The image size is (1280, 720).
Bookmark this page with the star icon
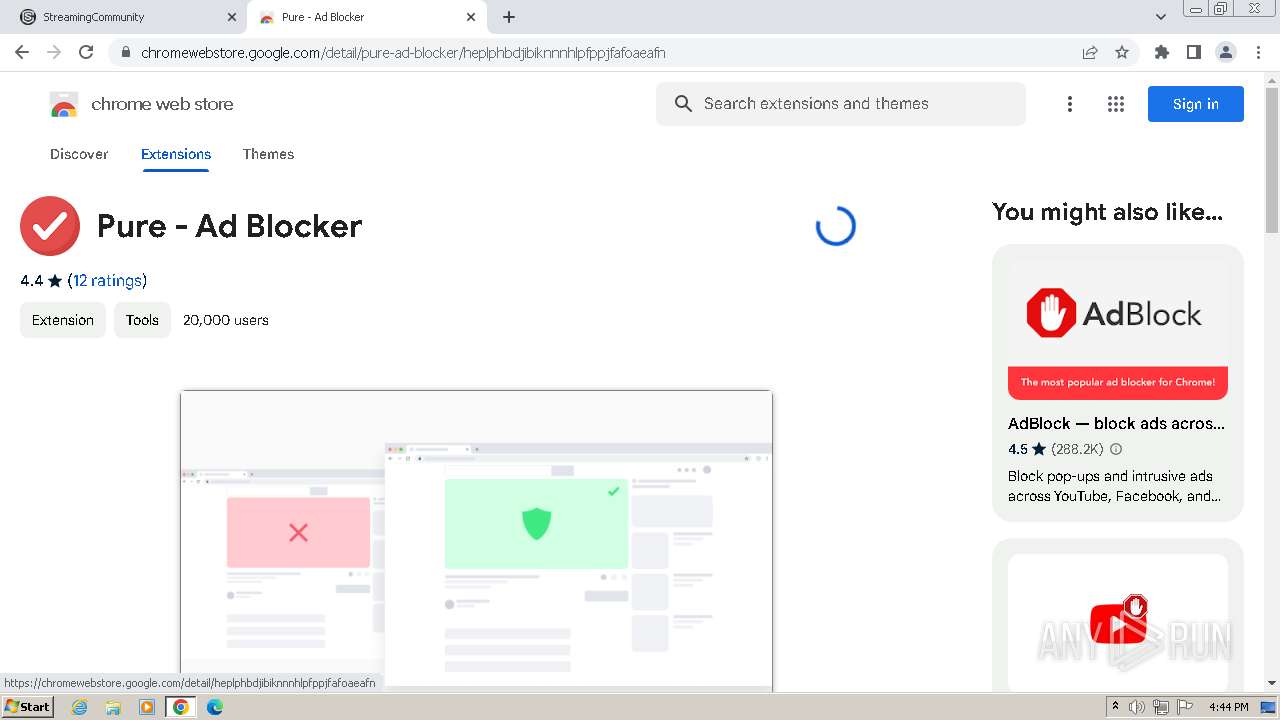[1122, 52]
